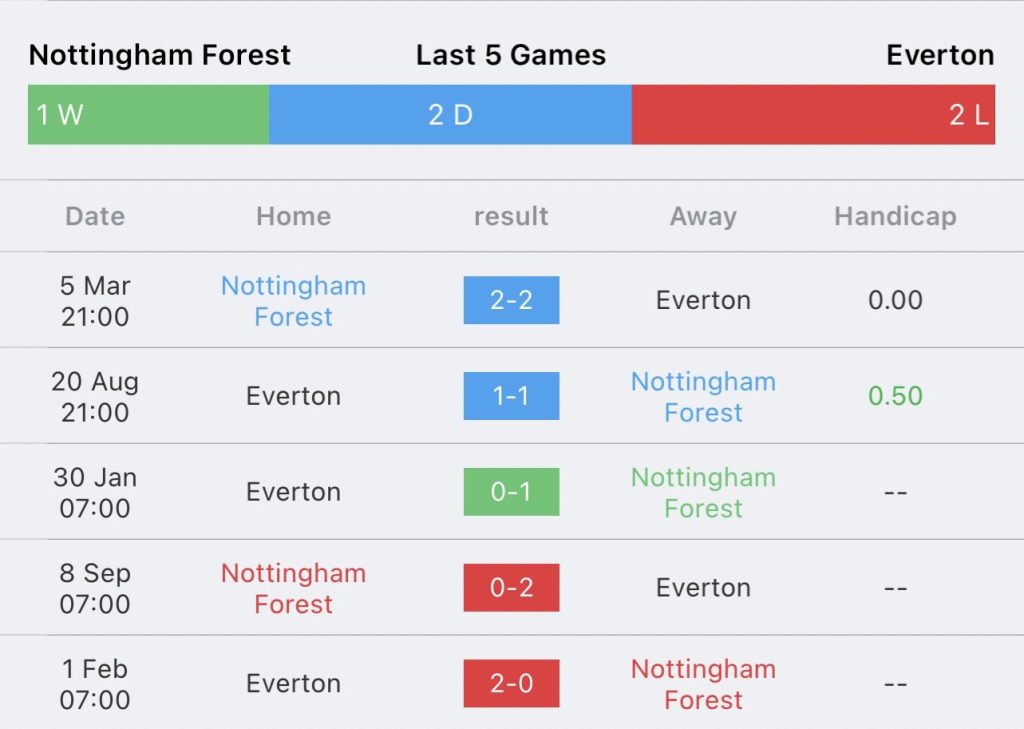Viewport: 1024px width, 729px height.
Task: Select the 2-2 result badge
Action: point(511,300)
